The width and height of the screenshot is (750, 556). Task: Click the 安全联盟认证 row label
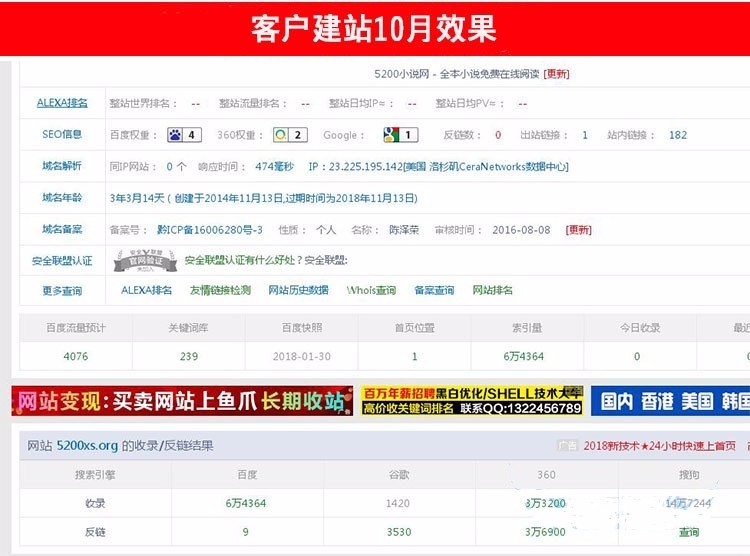[62, 261]
